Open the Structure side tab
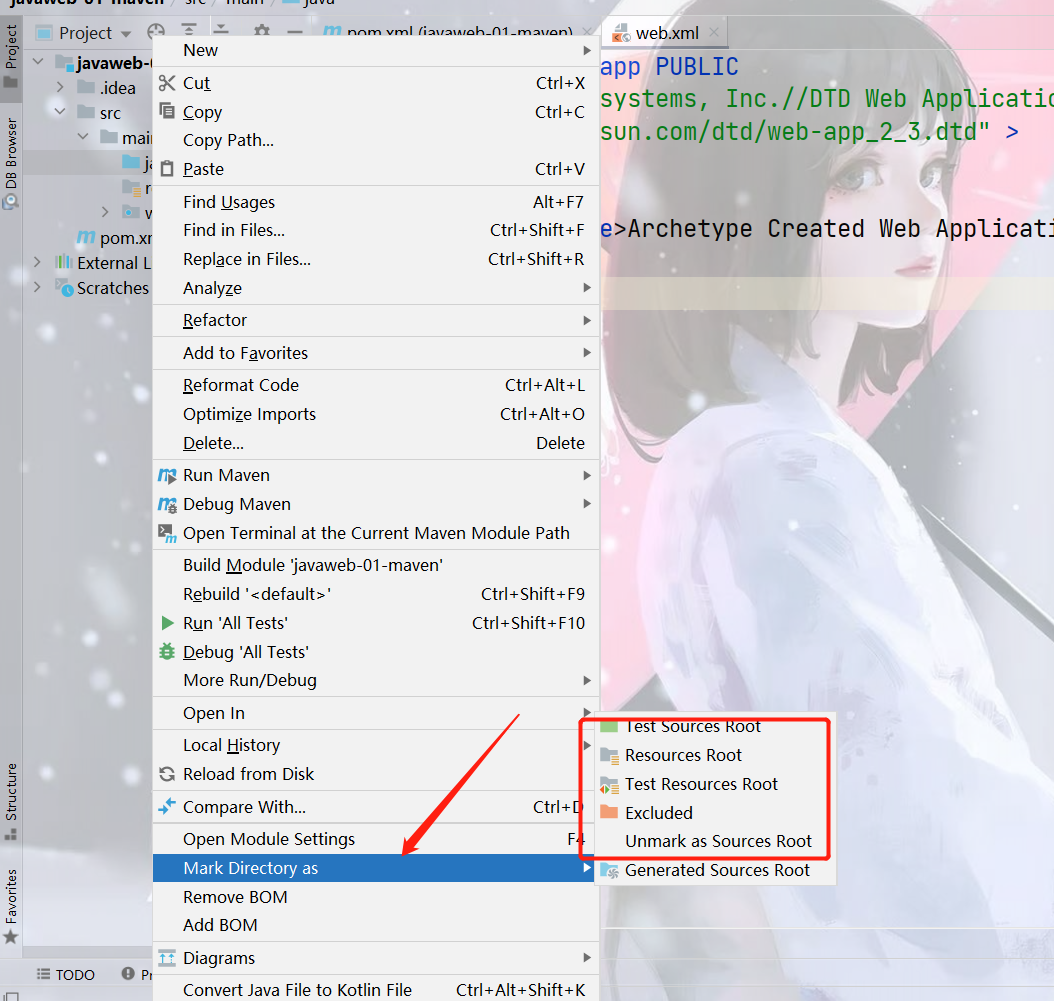The image size is (1054, 1001). 11,801
